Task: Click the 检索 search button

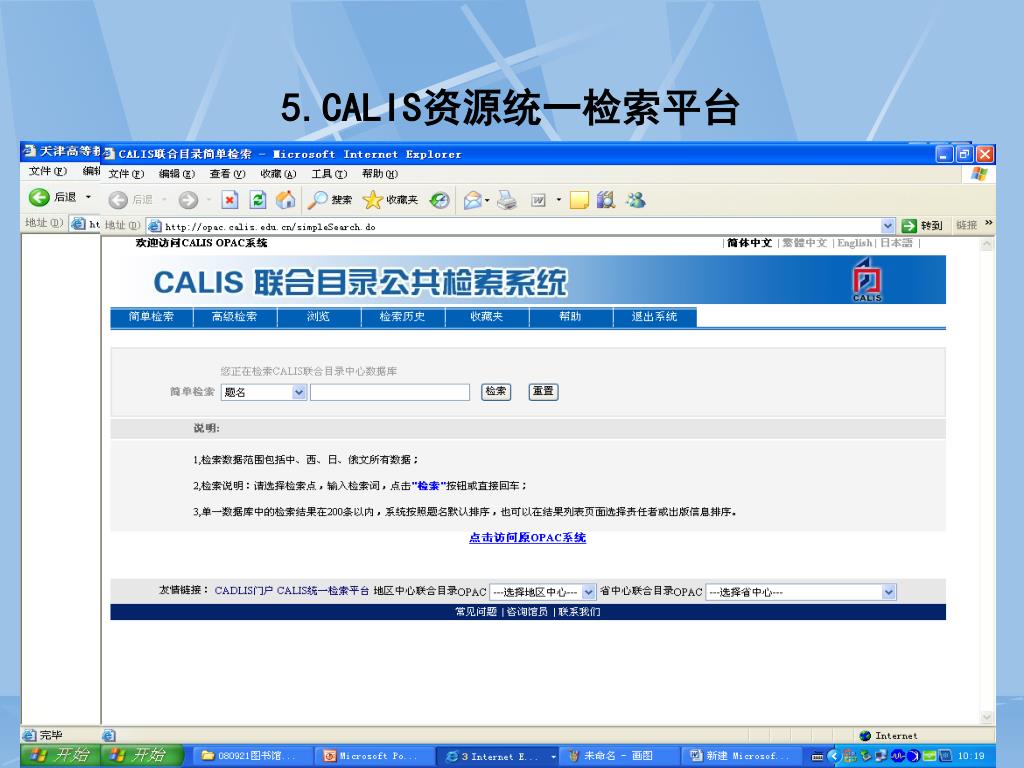Action: pyautogui.click(x=496, y=391)
